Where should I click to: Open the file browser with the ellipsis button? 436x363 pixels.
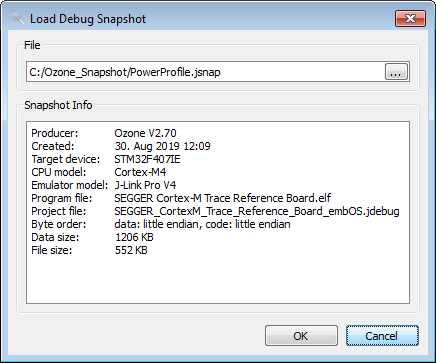click(x=396, y=72)
